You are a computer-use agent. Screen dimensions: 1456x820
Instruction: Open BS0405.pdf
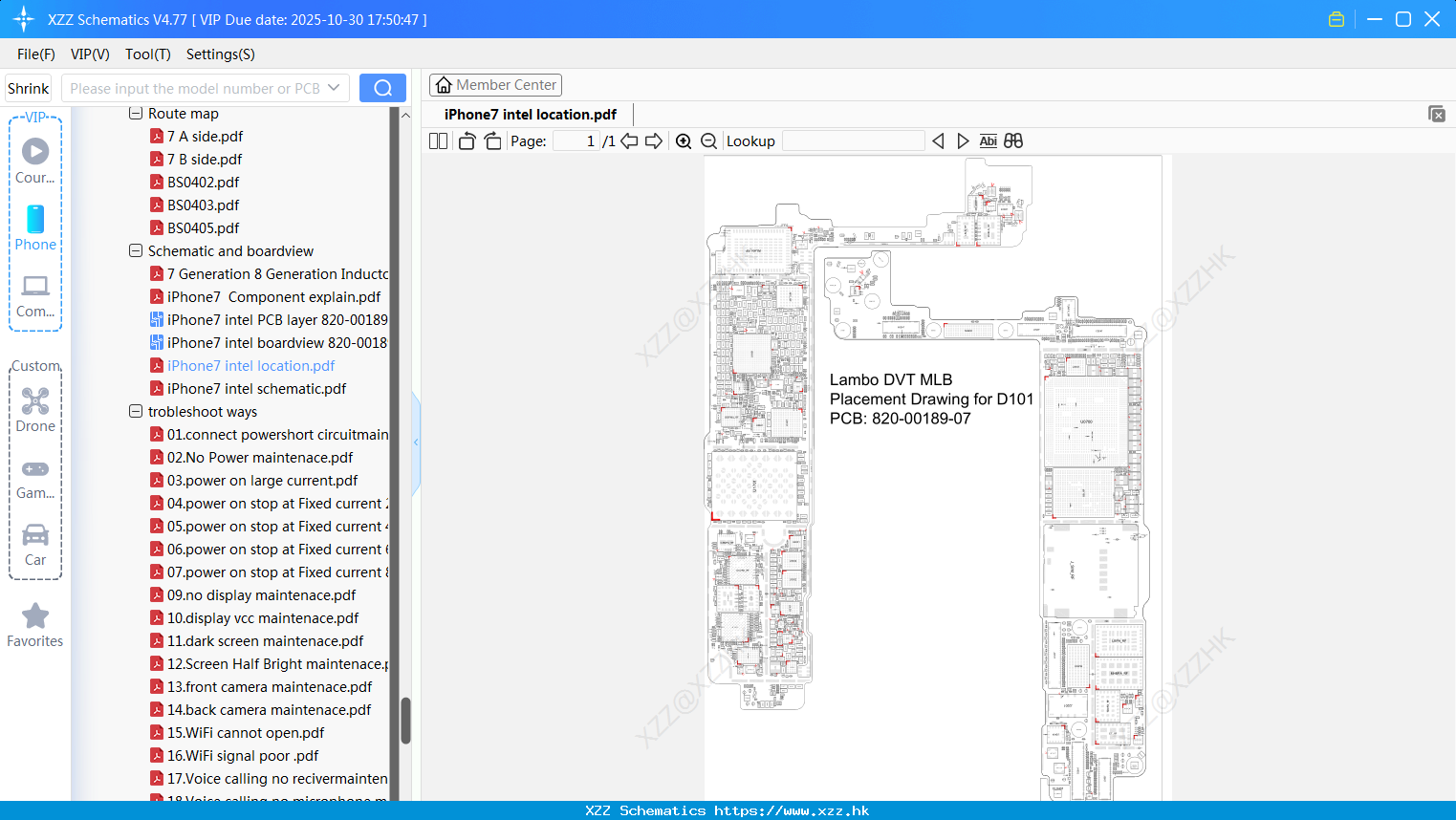tap(194, 228)
